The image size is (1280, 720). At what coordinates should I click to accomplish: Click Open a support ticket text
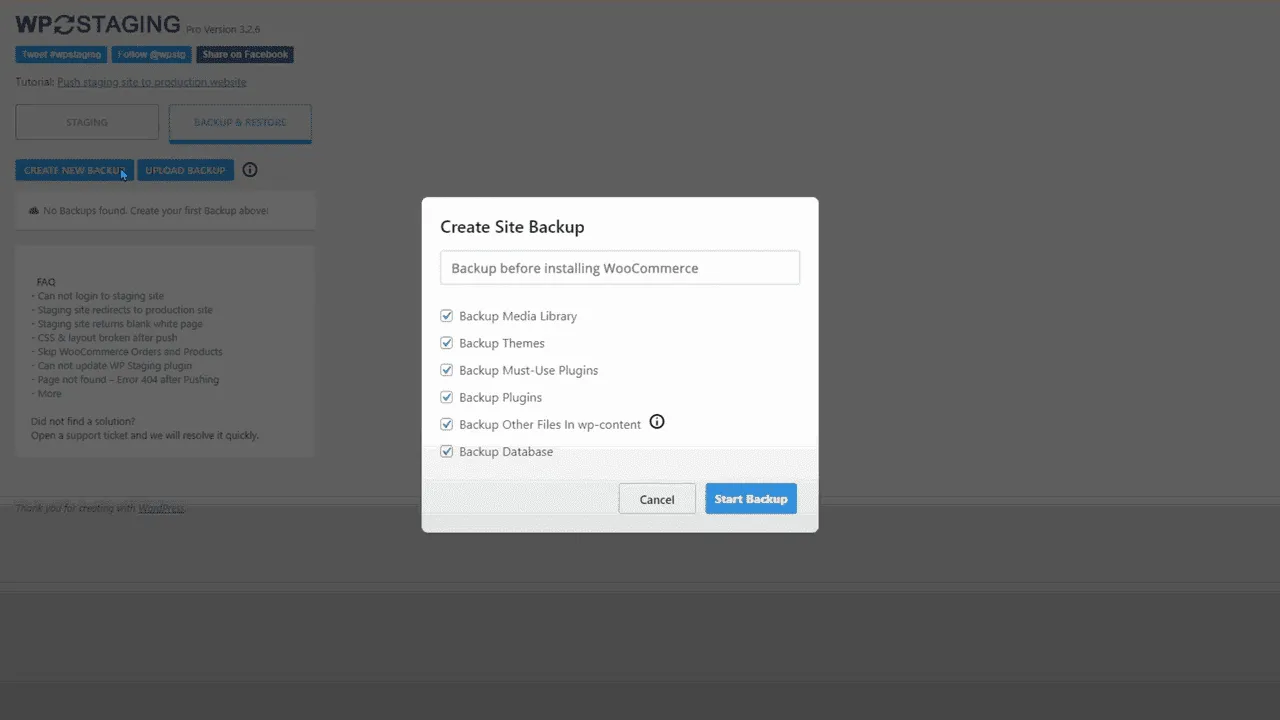(76, 436)
